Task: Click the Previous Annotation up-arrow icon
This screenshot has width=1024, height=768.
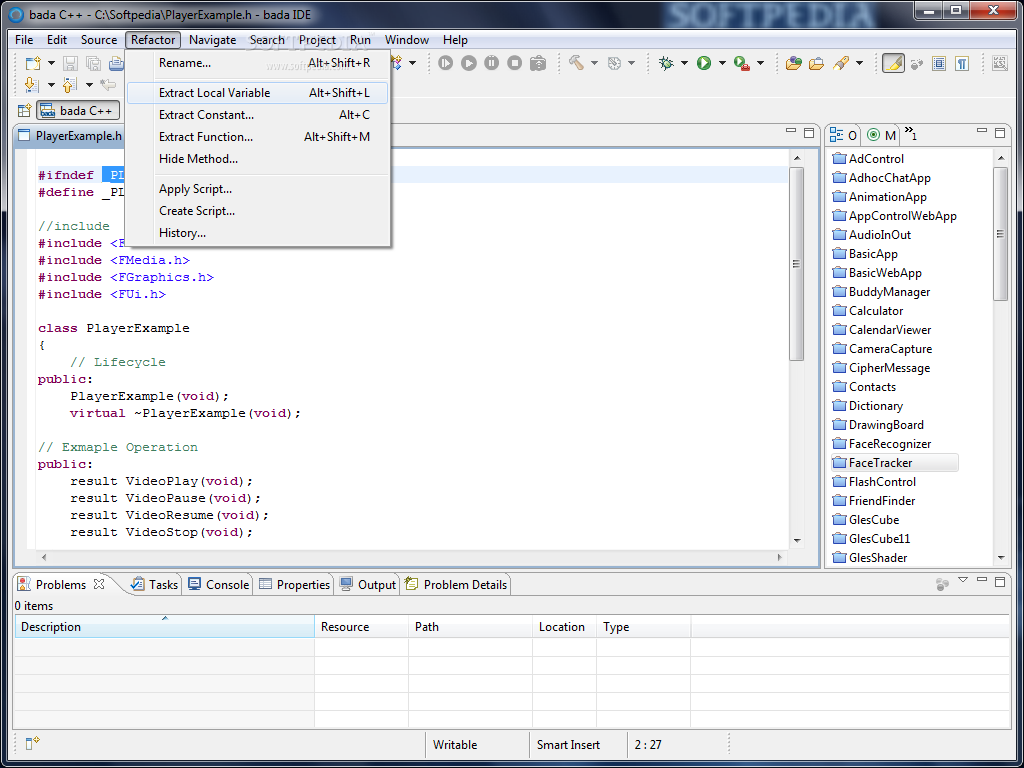Action: 69,85
